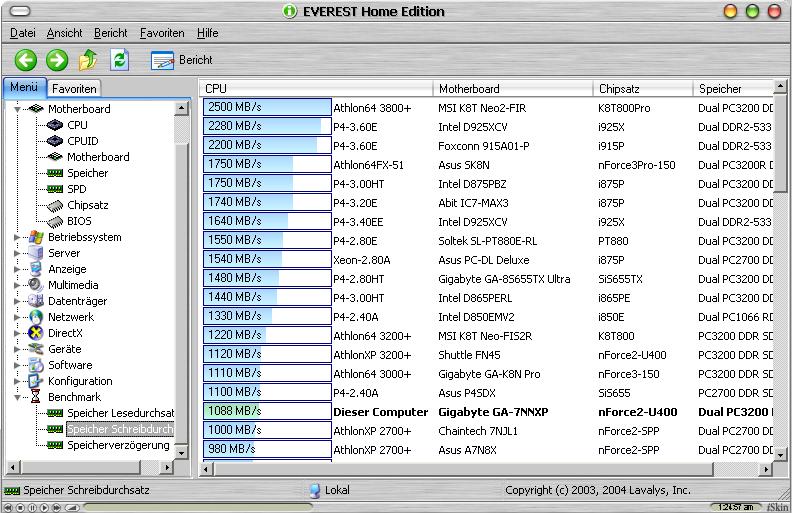
Task: Click the Lokal status bar entry
Action: point(329,490)
